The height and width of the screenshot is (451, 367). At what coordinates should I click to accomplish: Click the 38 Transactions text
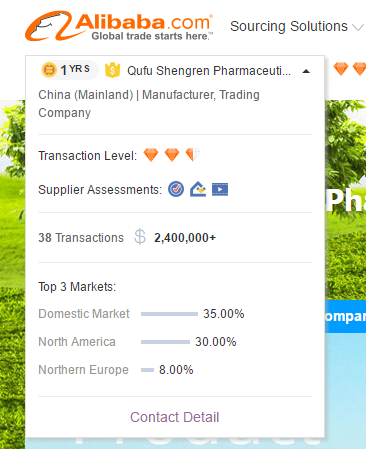click(x=81, y=238)
